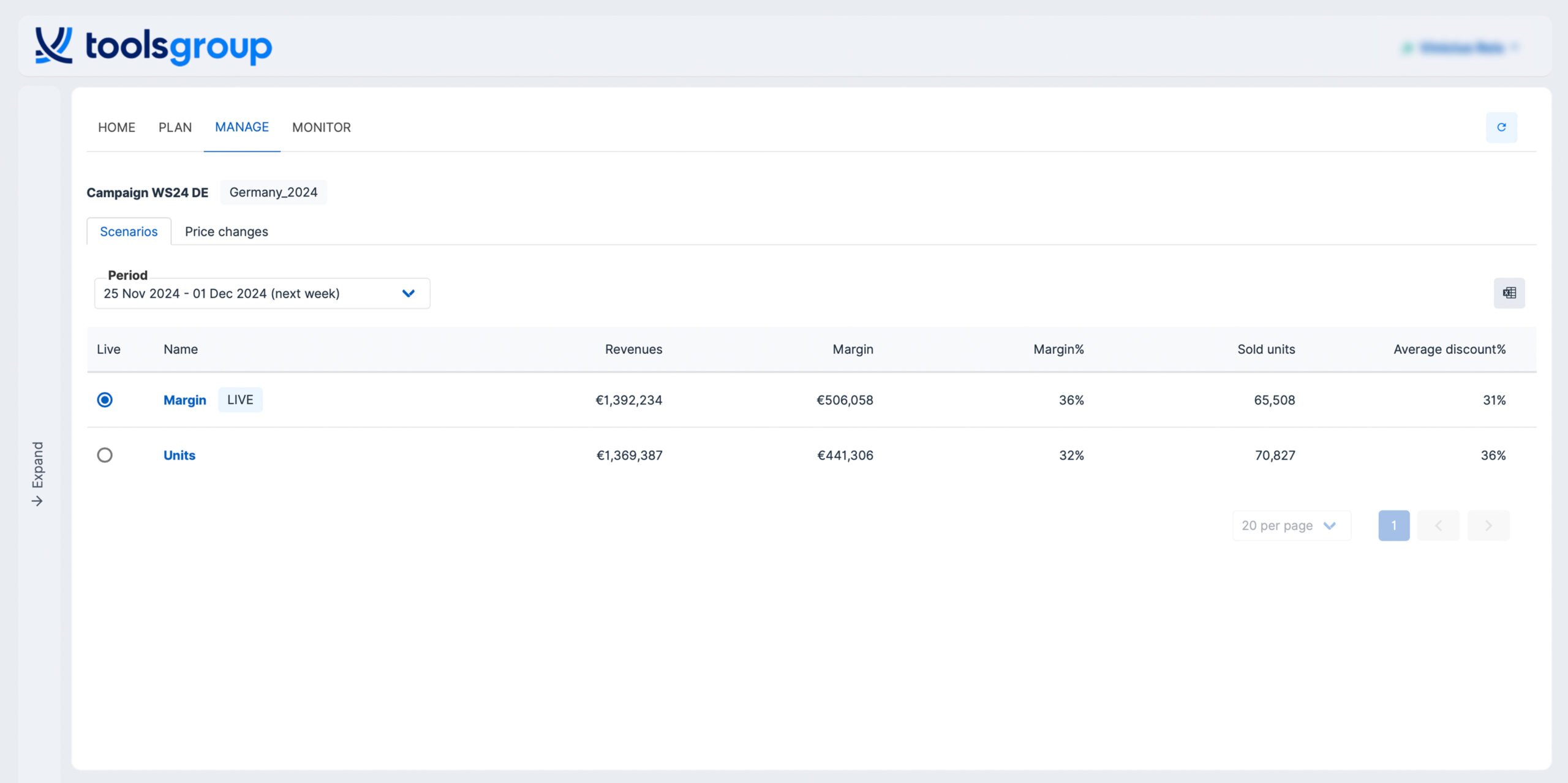Open the Scenarios sub-tab
The width and height of the screenshot is (1568, 783).
point(129,231)
